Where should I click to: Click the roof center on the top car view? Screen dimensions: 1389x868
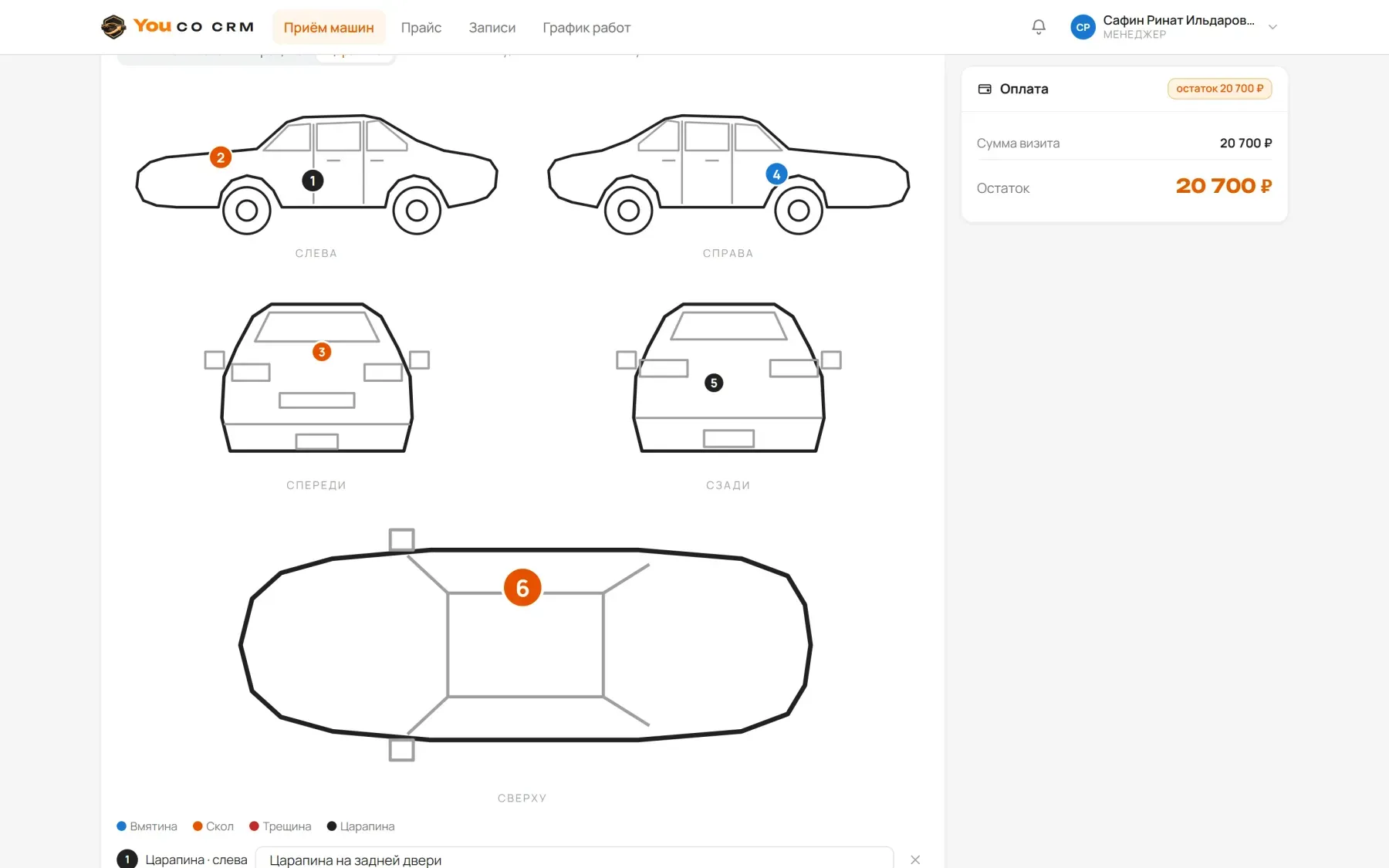[526, 645]
